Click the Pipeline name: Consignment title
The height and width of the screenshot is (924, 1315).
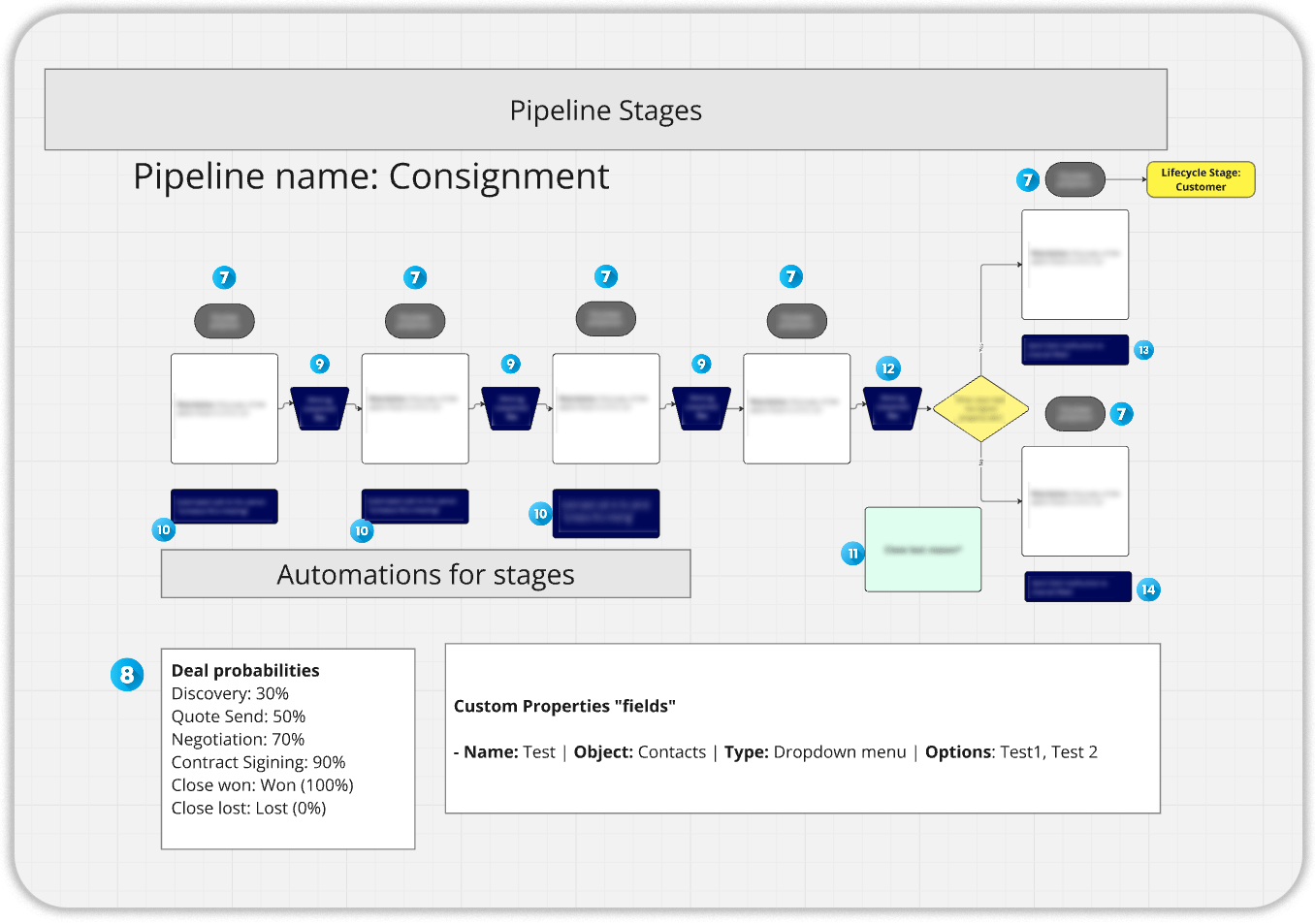[x=370, y=176]
